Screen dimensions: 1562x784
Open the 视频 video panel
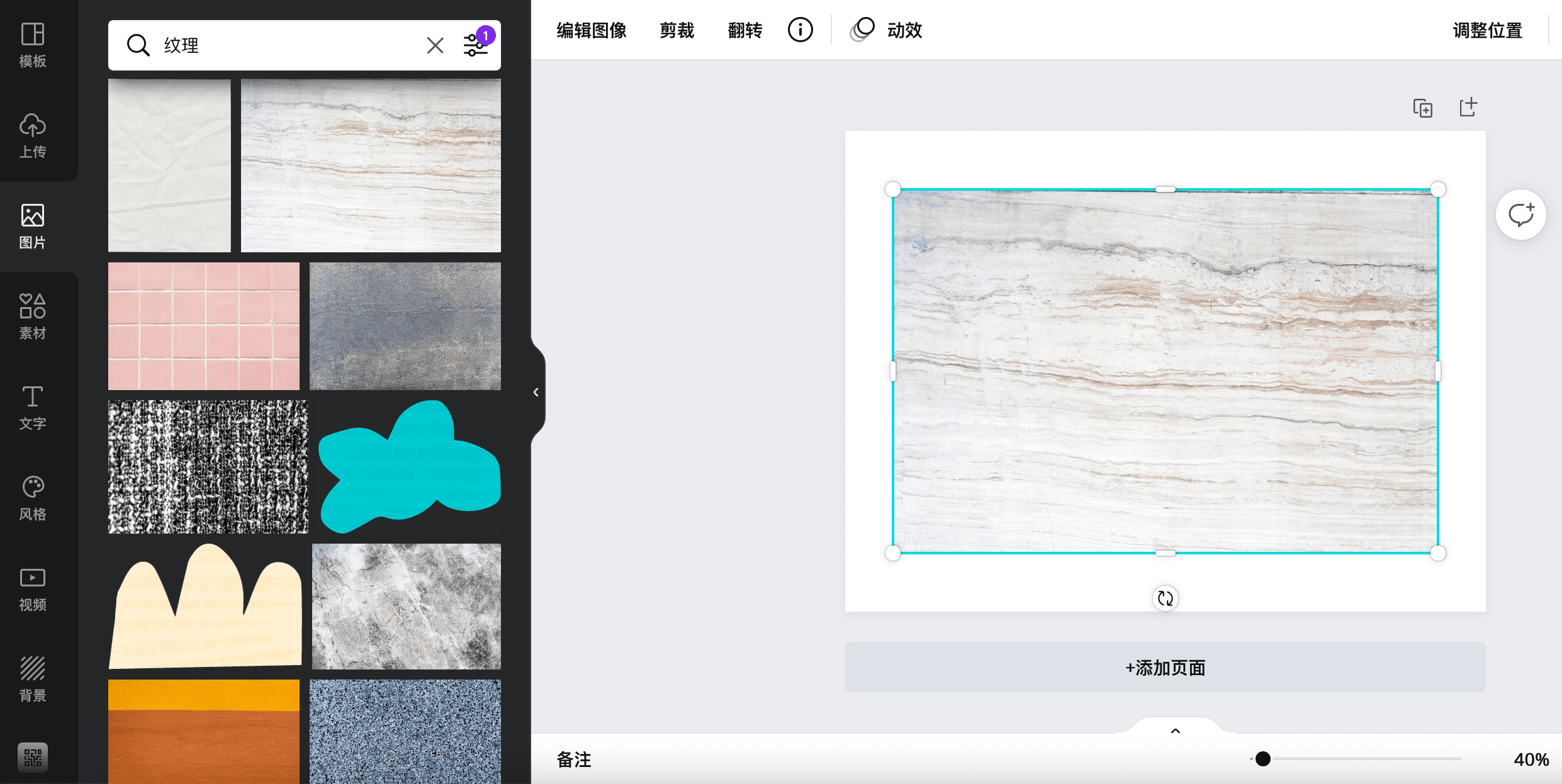point(33,589)
